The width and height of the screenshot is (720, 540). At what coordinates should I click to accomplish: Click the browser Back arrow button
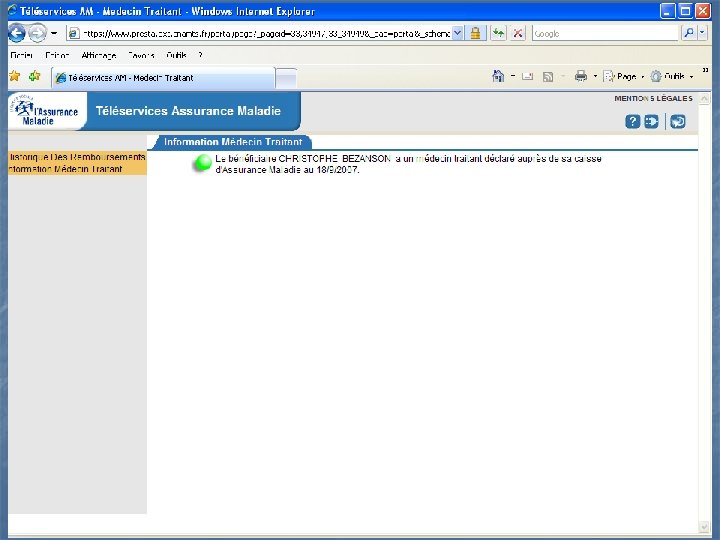pyautogui.click(x=17, y=33)
